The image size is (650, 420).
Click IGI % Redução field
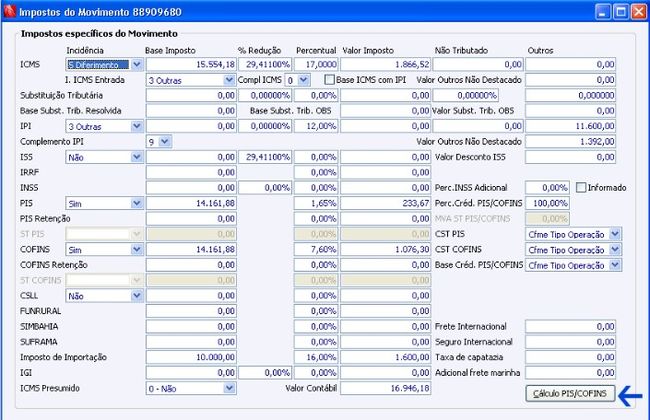[265, 373]
